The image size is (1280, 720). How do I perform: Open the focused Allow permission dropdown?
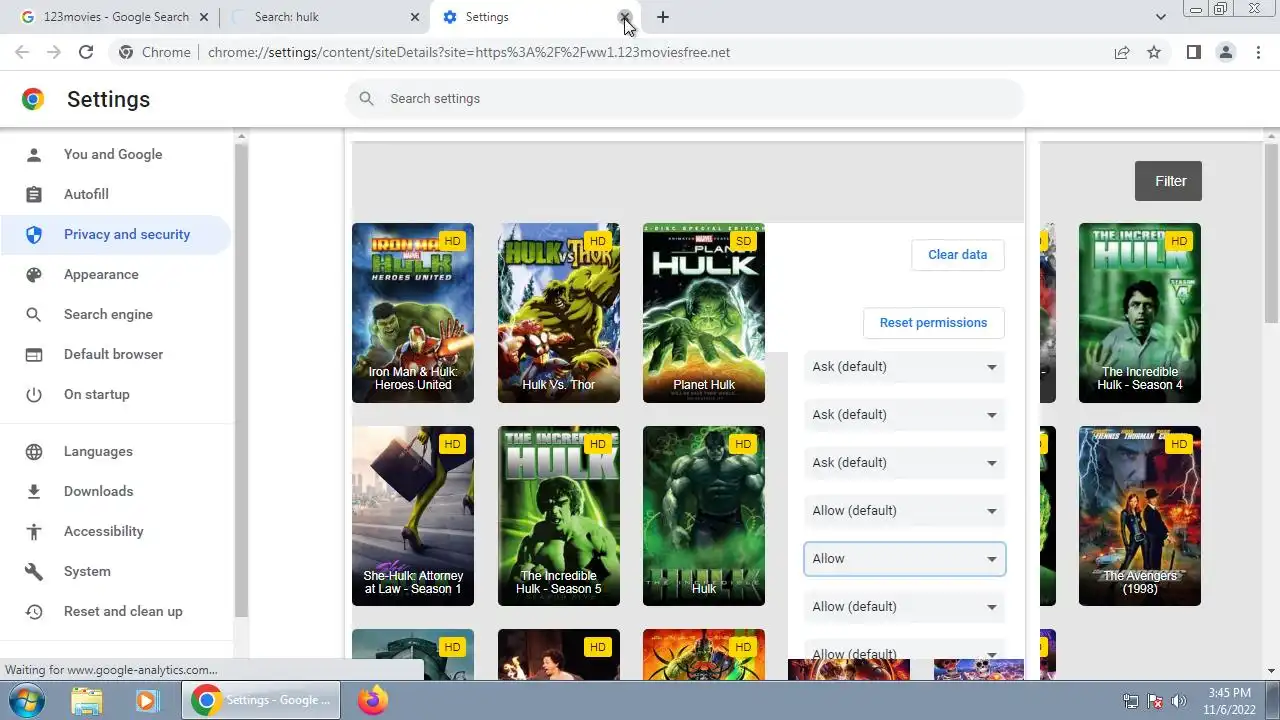pos(904,559)
